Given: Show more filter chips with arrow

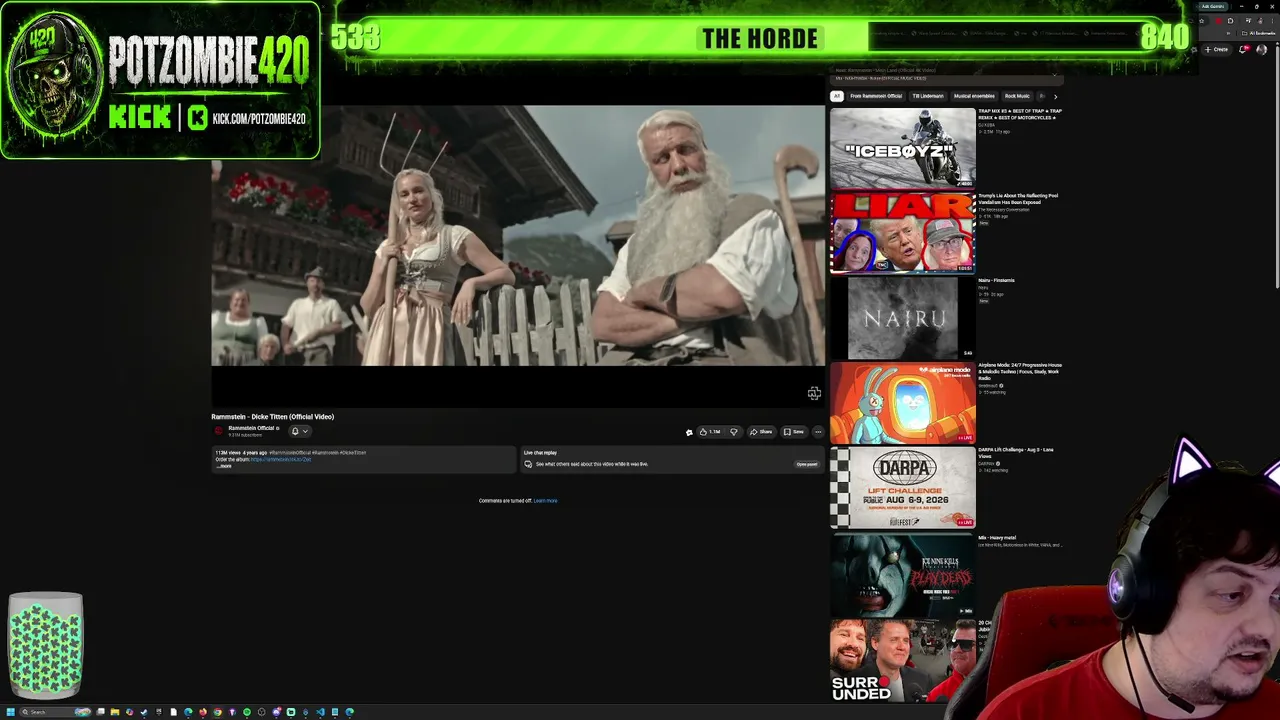Looking at the screenshot, I should (1055, 96).
